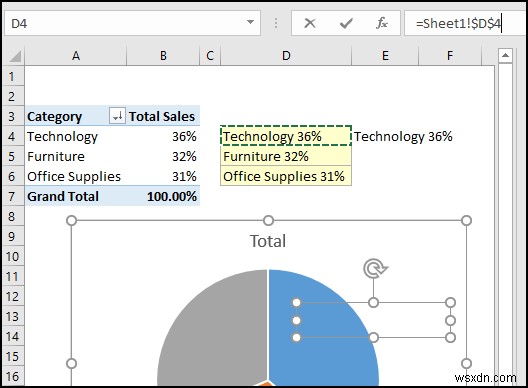Cancel the formula entry with X icon
The height and width of the screenshot is (388, 528).
(x=309, y=23)
